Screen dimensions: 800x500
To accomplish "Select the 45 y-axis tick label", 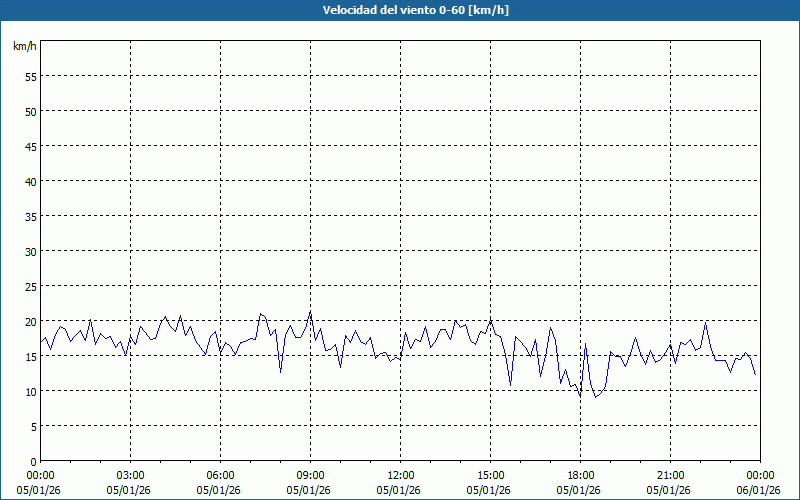I will point(30,146).
